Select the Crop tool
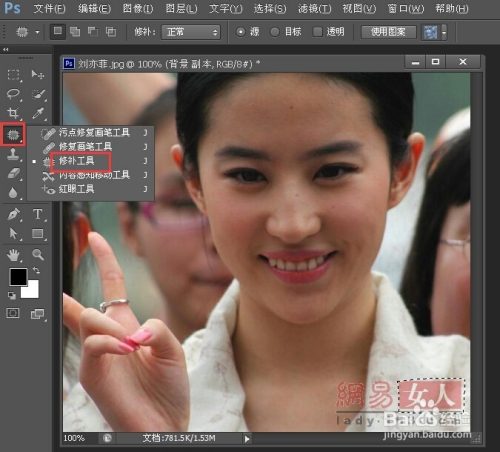Viewport: 500px width, 452px height. (13, 113)
